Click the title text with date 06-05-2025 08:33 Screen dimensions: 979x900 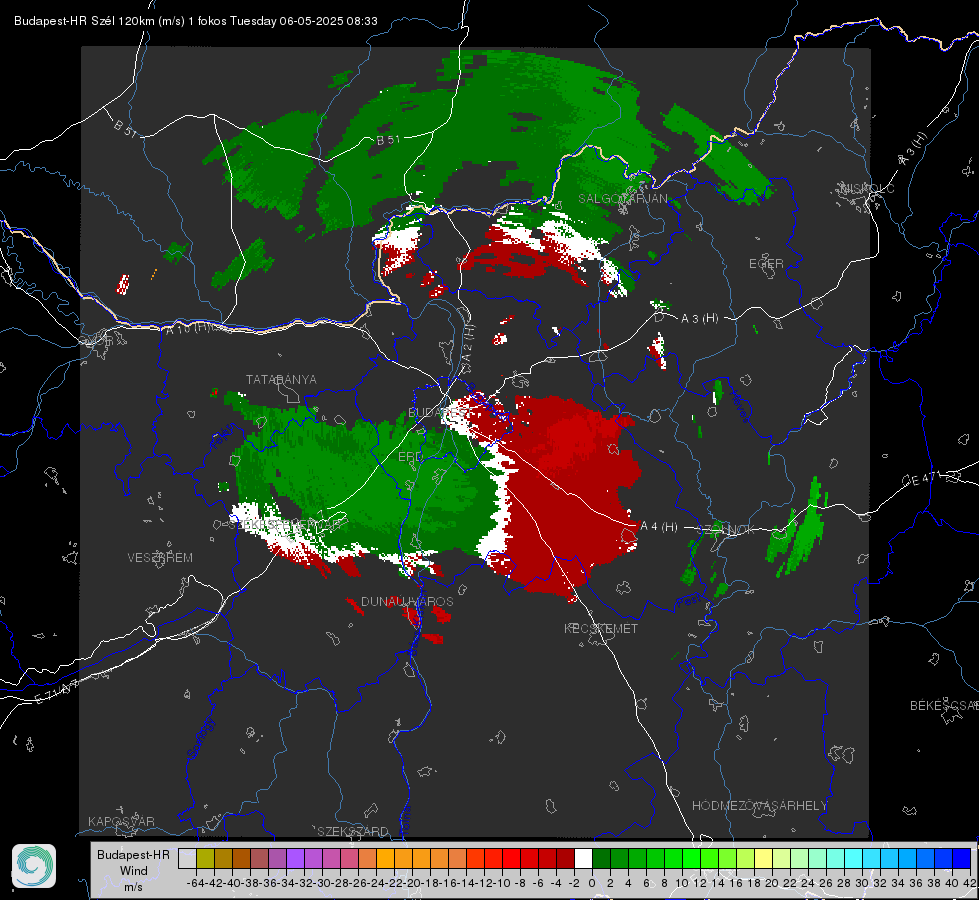pyautogui.click(x=195, y=21)
